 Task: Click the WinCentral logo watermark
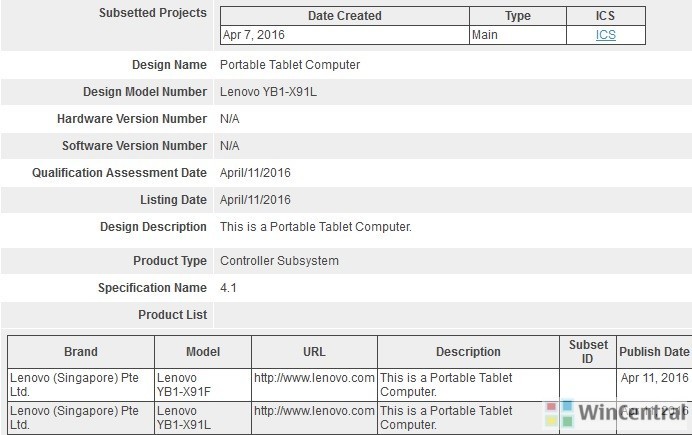pos(617,413)
